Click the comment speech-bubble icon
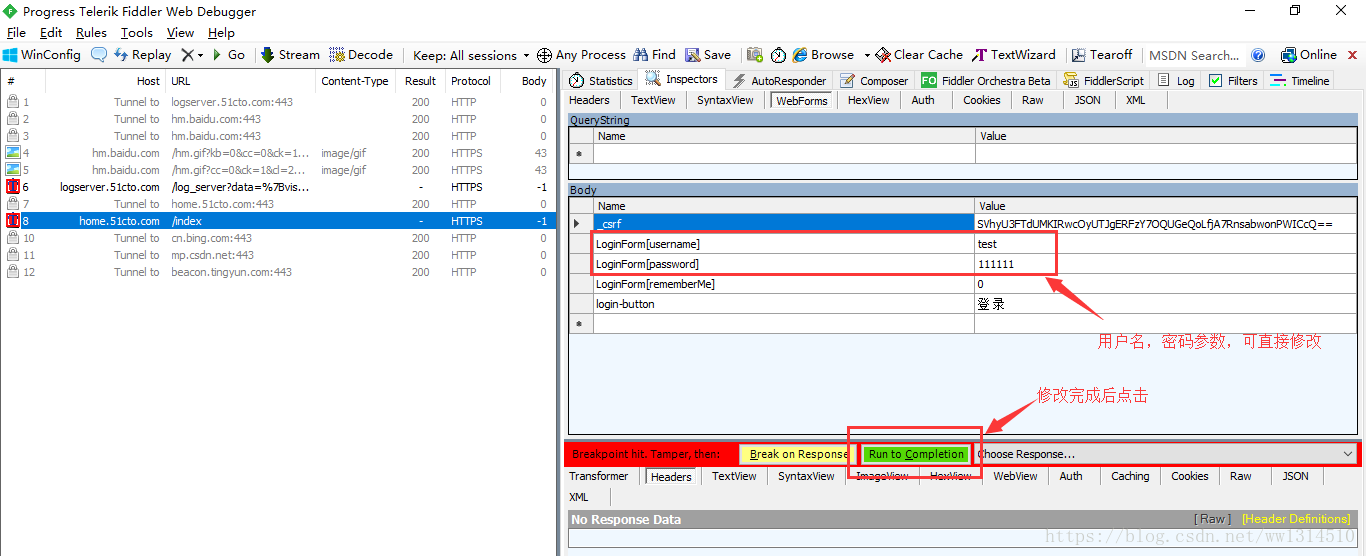This screenshot has height=556, width=1366. 99,55
